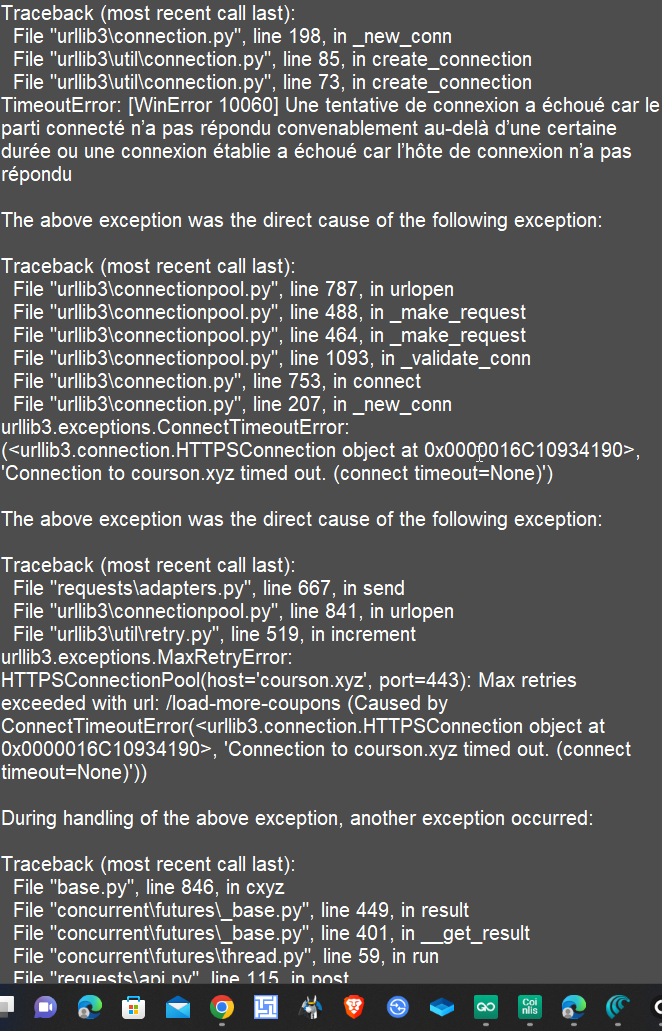Click the Edge icon beside the Coinlist icon

coord(574,1006)
